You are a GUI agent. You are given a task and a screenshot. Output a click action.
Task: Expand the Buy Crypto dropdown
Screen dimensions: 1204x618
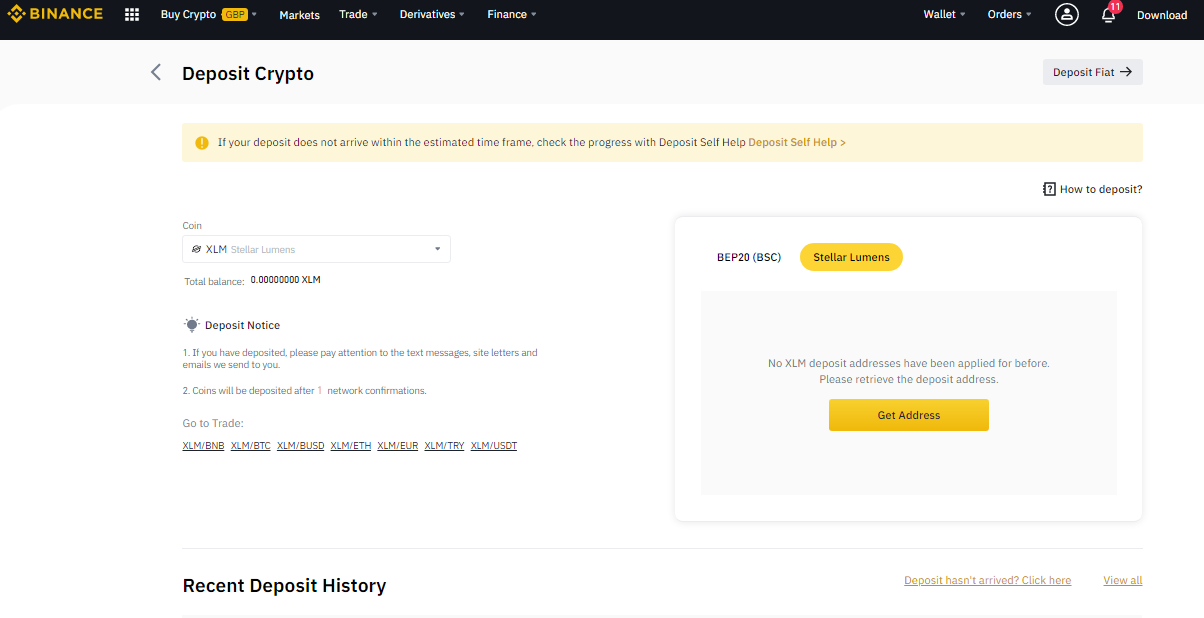(209, 15)
